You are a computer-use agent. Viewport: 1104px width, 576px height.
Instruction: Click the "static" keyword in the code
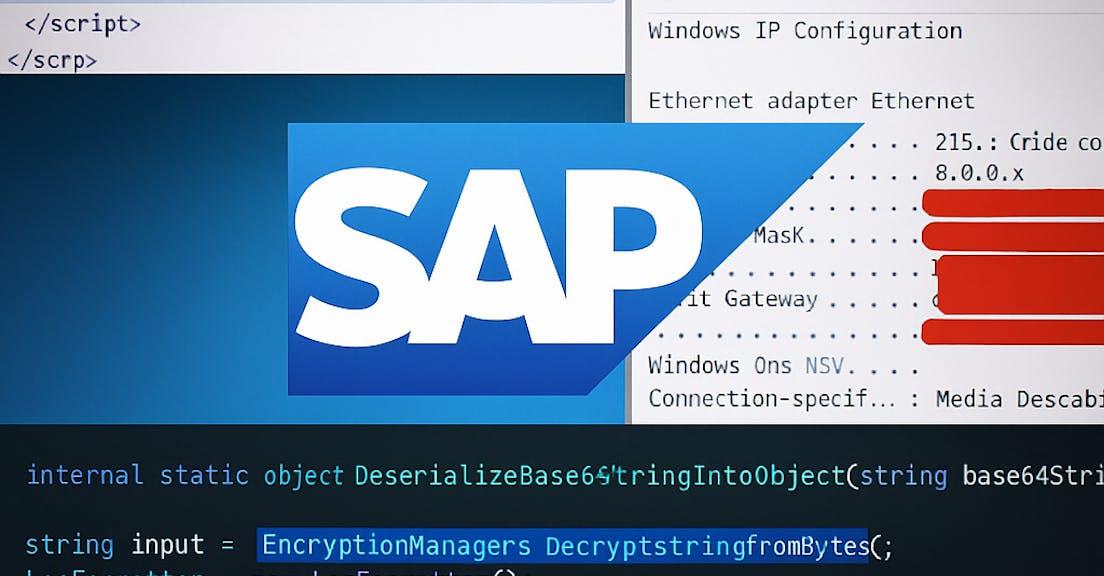point(204,475)
